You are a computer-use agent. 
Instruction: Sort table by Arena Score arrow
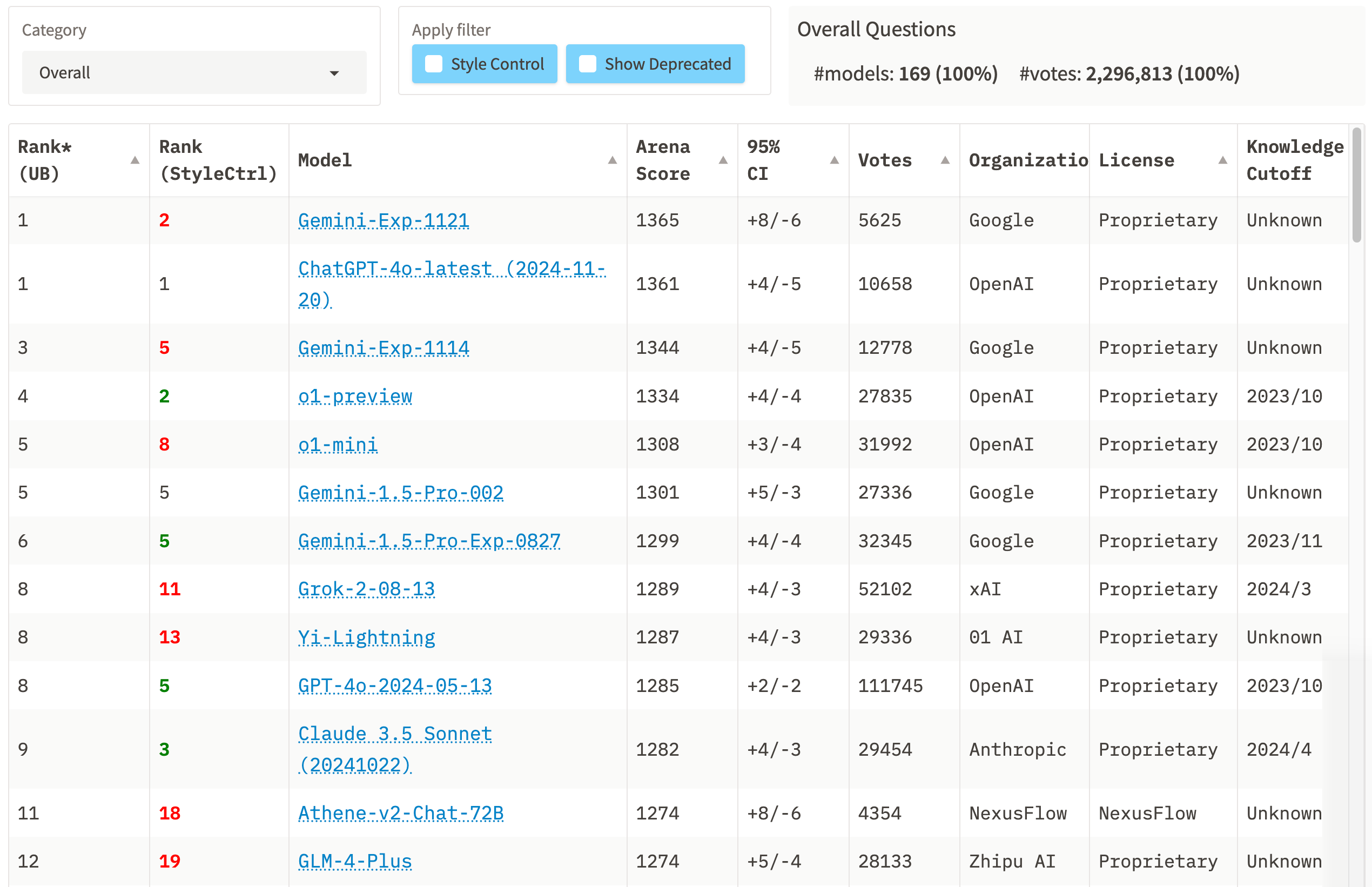point(723,160)
